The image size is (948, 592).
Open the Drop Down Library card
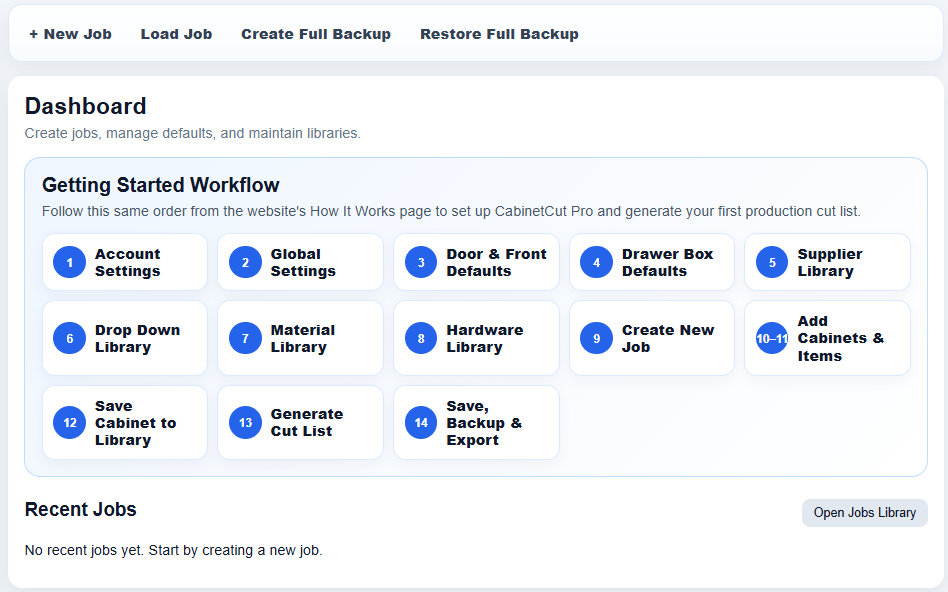(x=125, y=339)
